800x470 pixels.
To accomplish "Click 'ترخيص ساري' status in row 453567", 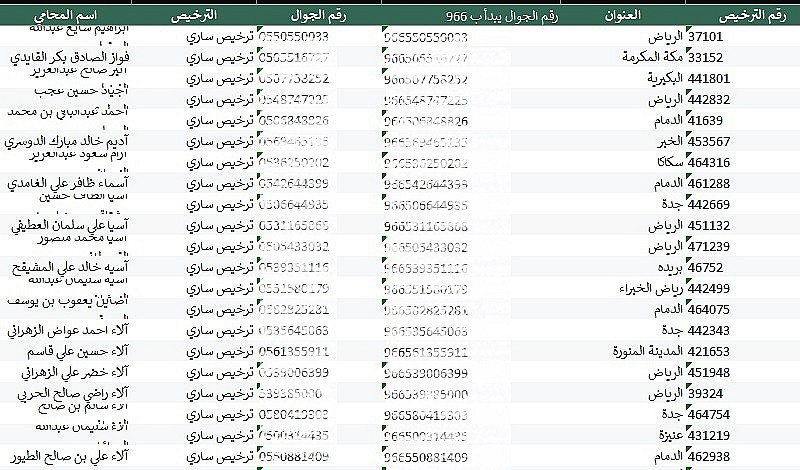I will (220, 141).
